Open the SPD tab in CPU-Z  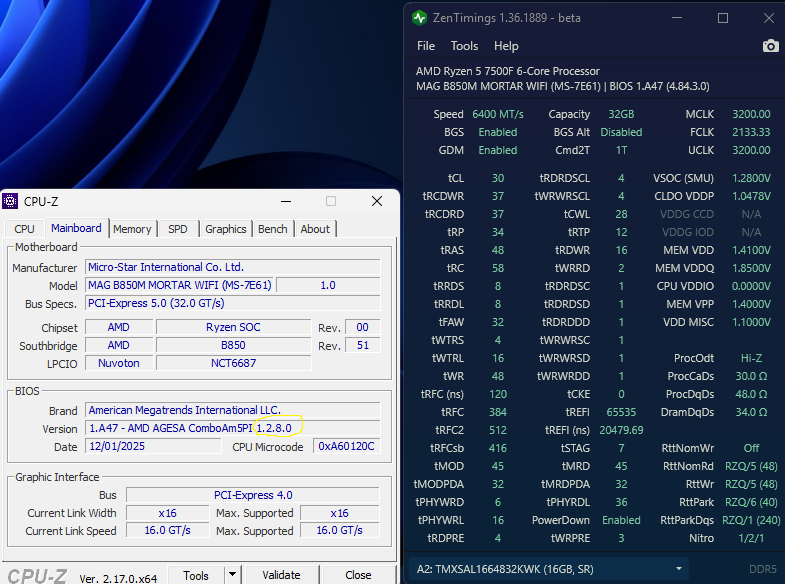(x=178, y=229)
